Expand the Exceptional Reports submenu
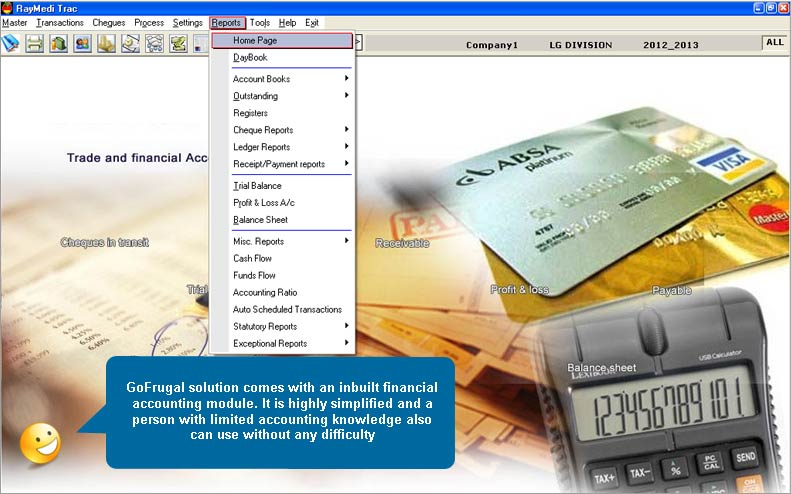The height and width of the screenshot is (494, 791). pyautogui.click(x=282, y=344)
